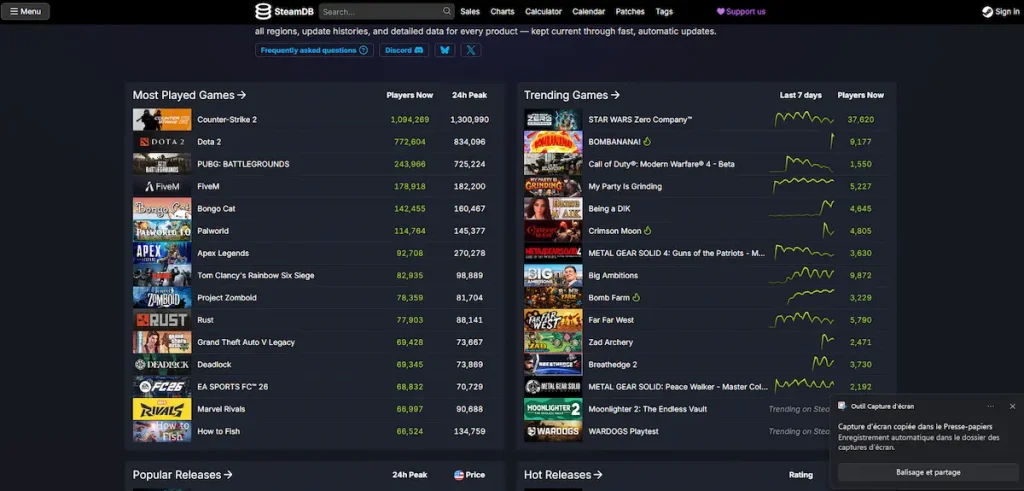Click the Big Ambitions thumbnail

pos(553,275)
